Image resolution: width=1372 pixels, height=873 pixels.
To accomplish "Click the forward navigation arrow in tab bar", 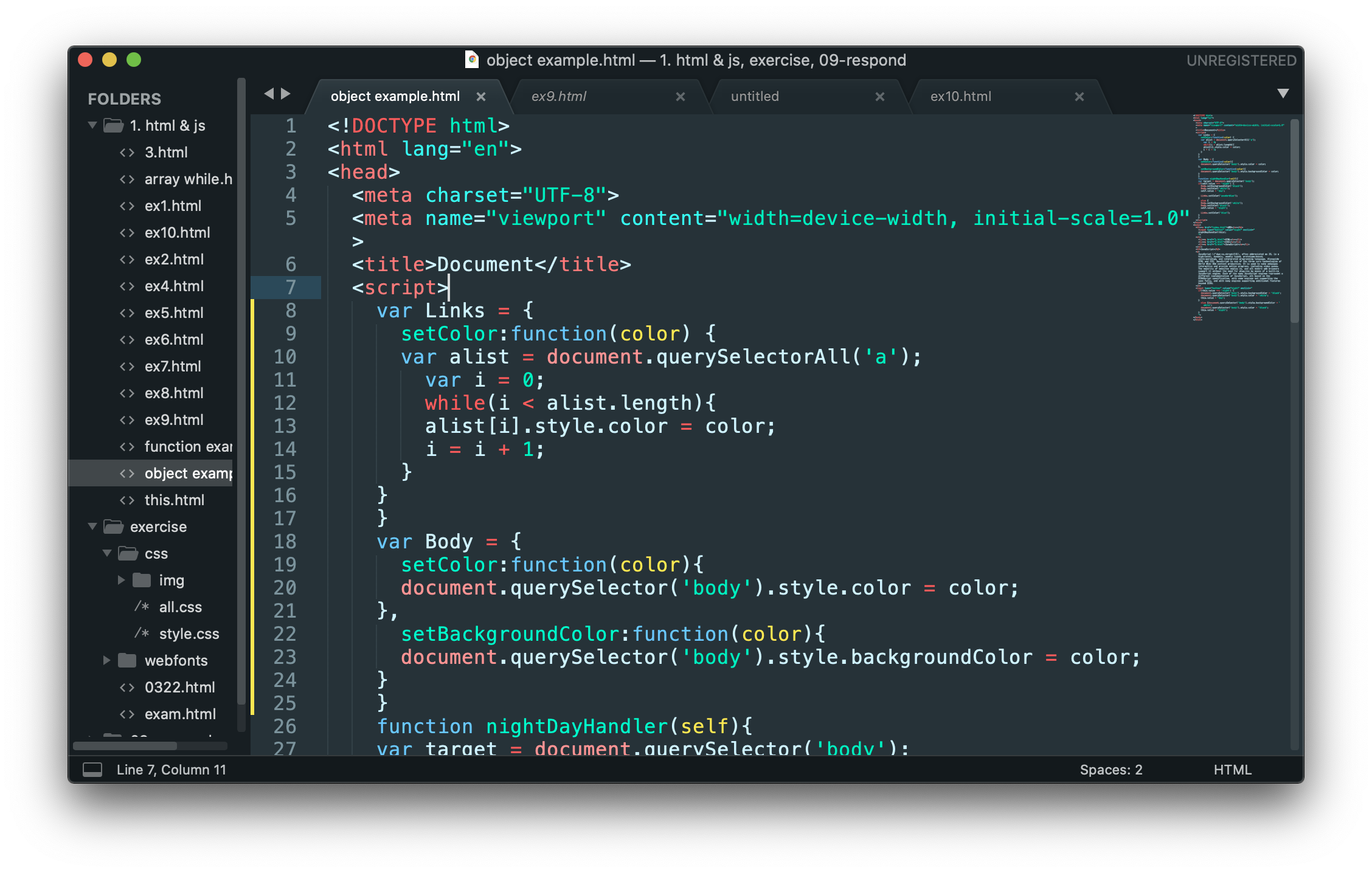I will [x=285, y=94].
